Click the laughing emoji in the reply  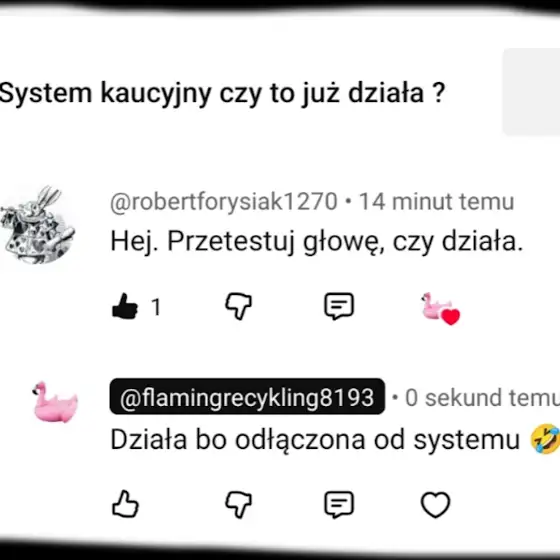(545, 439)
